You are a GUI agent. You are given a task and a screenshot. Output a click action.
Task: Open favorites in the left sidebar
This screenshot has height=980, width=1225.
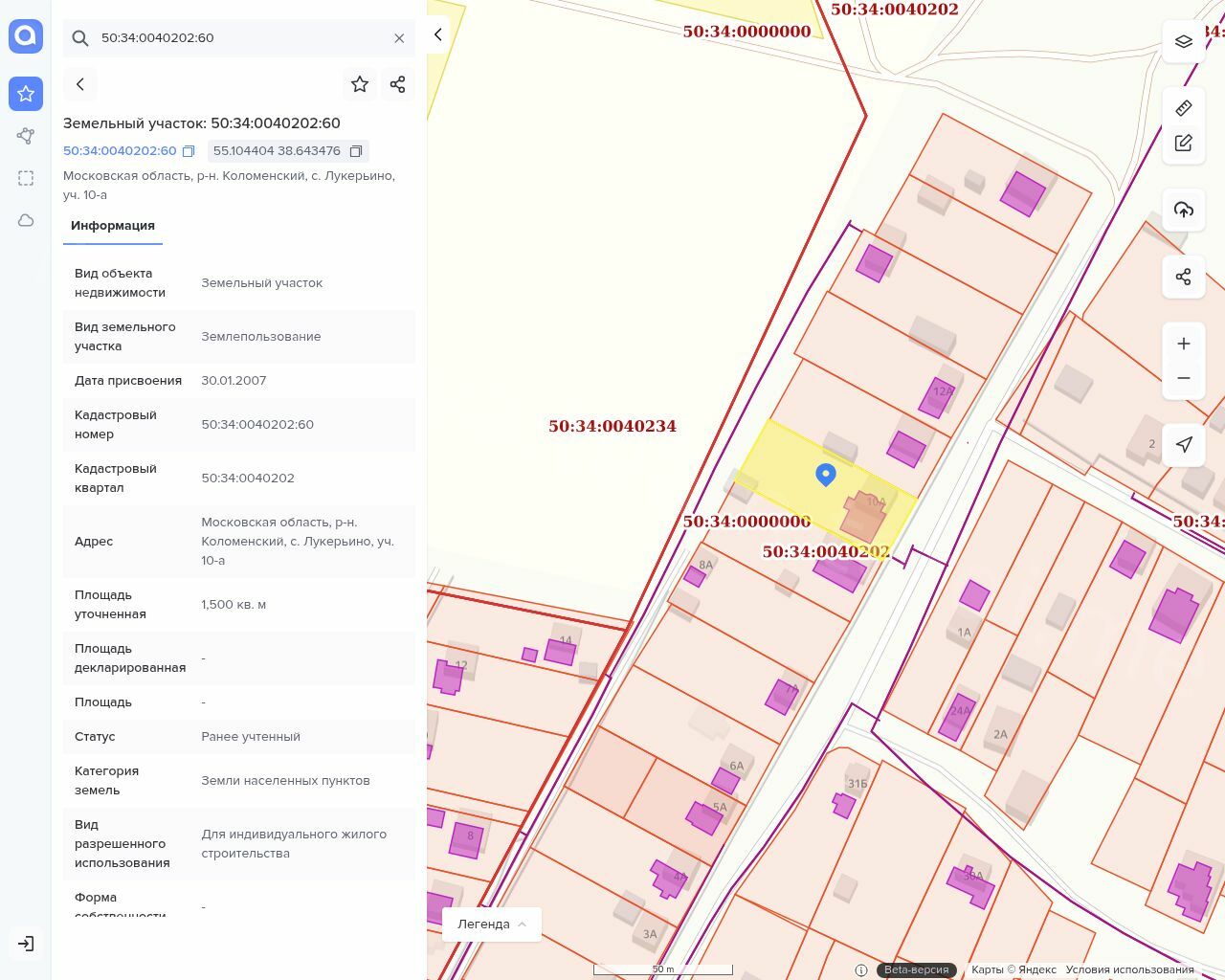(x=26, y=94)
